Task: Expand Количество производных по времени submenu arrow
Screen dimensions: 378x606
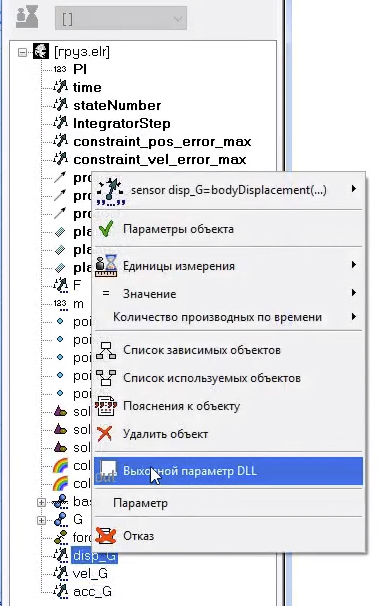Action: click(354, 317)
